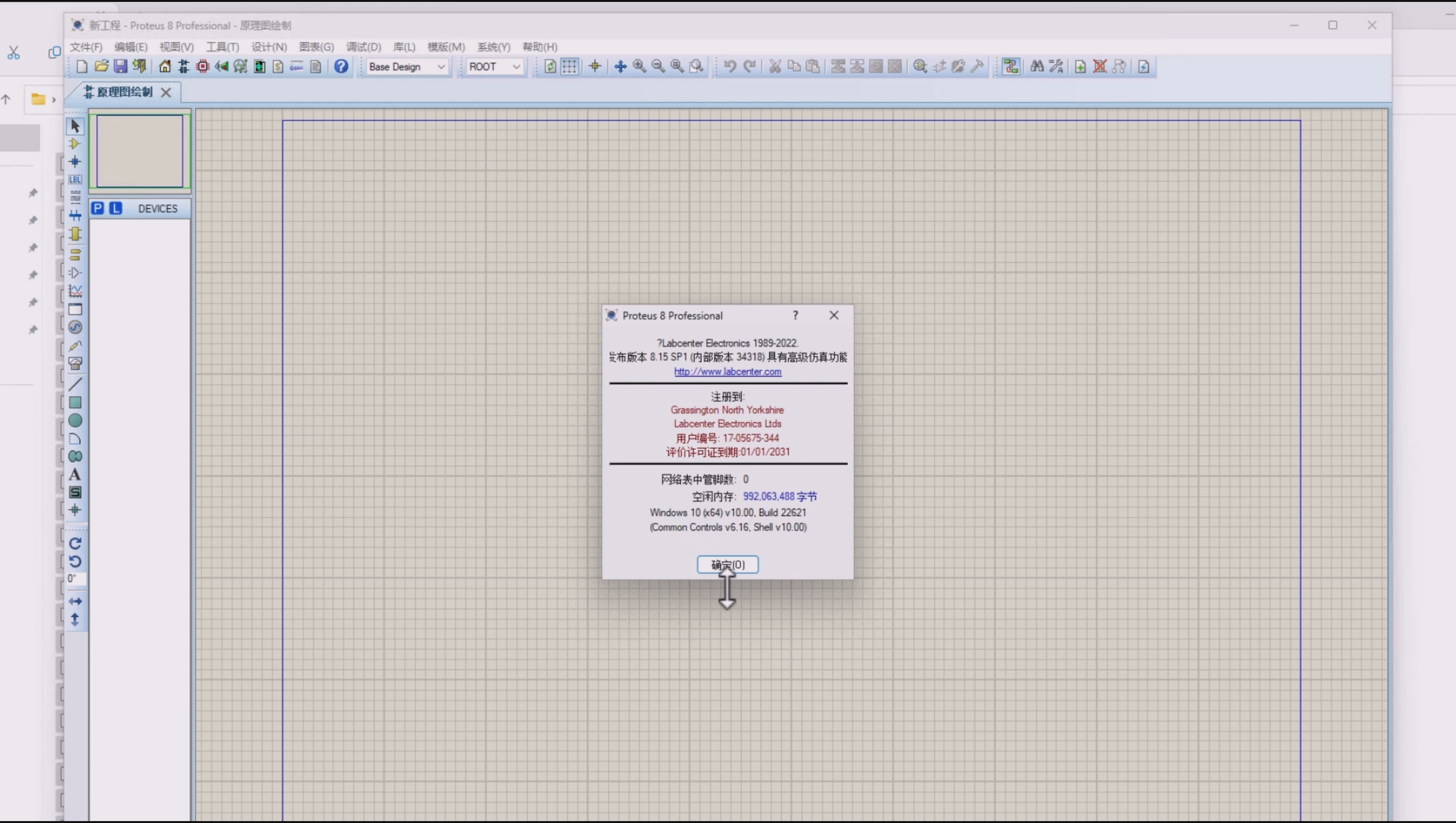Image resolution: width=1456 pixels, height=823 pixels.
Task: Click the Pan center-at-cursor icon
Action: click(620, 66)
